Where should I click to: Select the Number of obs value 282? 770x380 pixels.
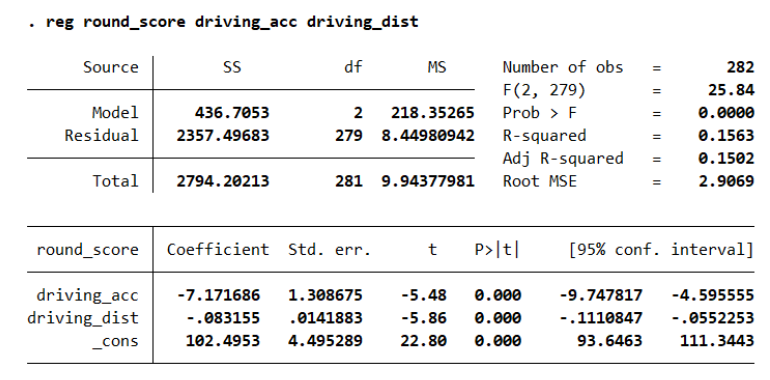pyautogui.click(x=740, y=67)
